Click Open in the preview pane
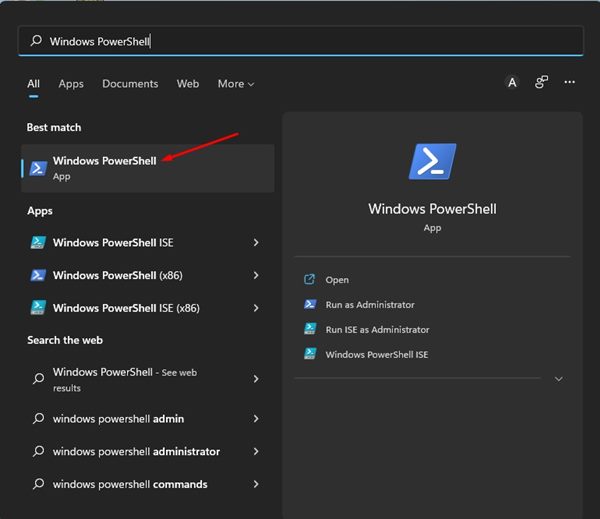Screen dimensions: 600x519 [x=337, y=280]
